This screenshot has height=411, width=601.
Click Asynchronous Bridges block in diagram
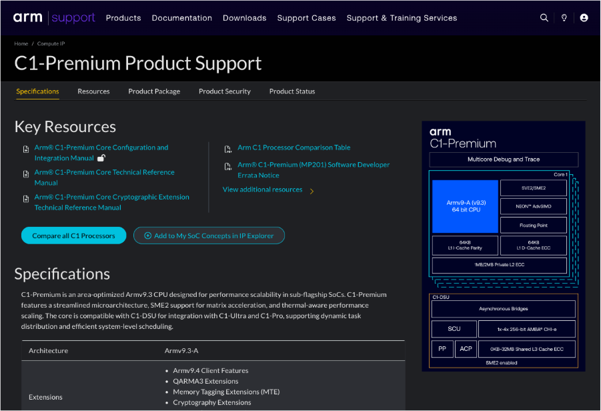[x=503, y=309]
